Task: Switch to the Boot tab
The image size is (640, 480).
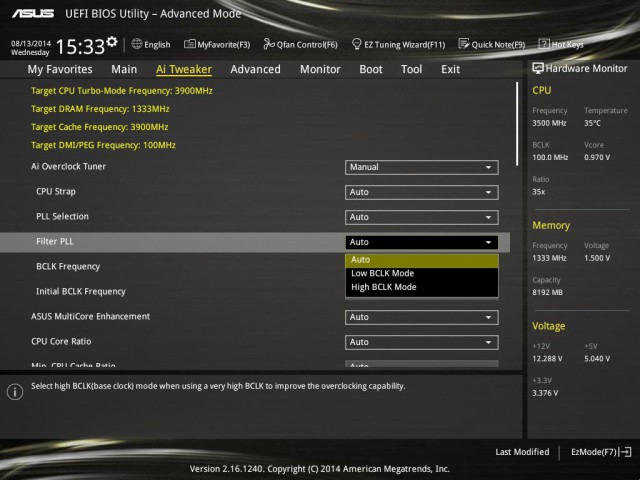Action: tap(371, 69)
